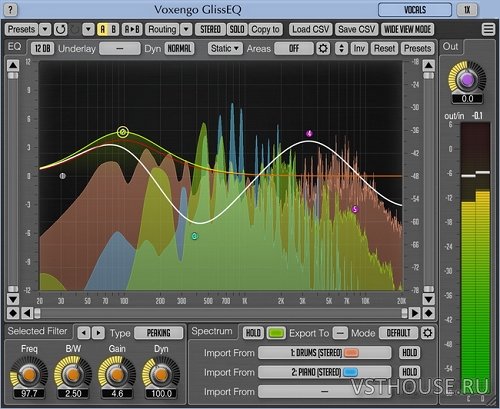Screen dimensions: 500x409
Task: Click the EQ Reset button
Action: pyautogui.click(x=384, y=49)
